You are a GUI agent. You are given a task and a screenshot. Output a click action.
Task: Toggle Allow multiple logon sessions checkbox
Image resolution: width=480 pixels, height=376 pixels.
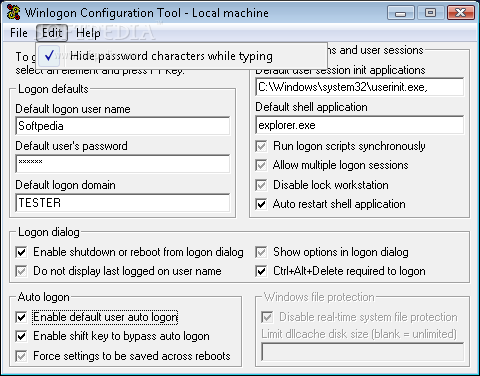point(261,165)
